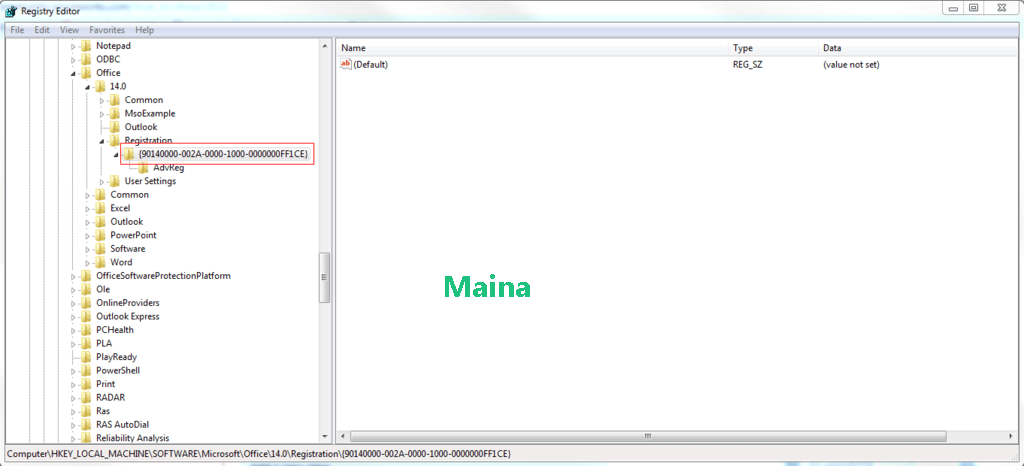This screenshot has height=466, width=1024.
Task: Click tree pane scroll up arrow
Action: coord(325,46)
